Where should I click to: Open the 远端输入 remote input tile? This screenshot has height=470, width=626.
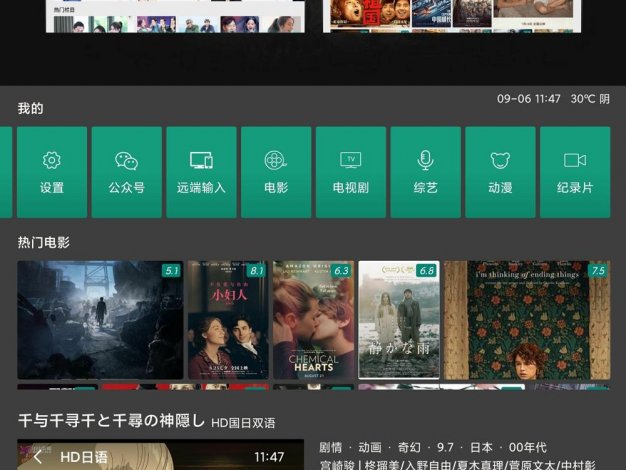point(201,172)
